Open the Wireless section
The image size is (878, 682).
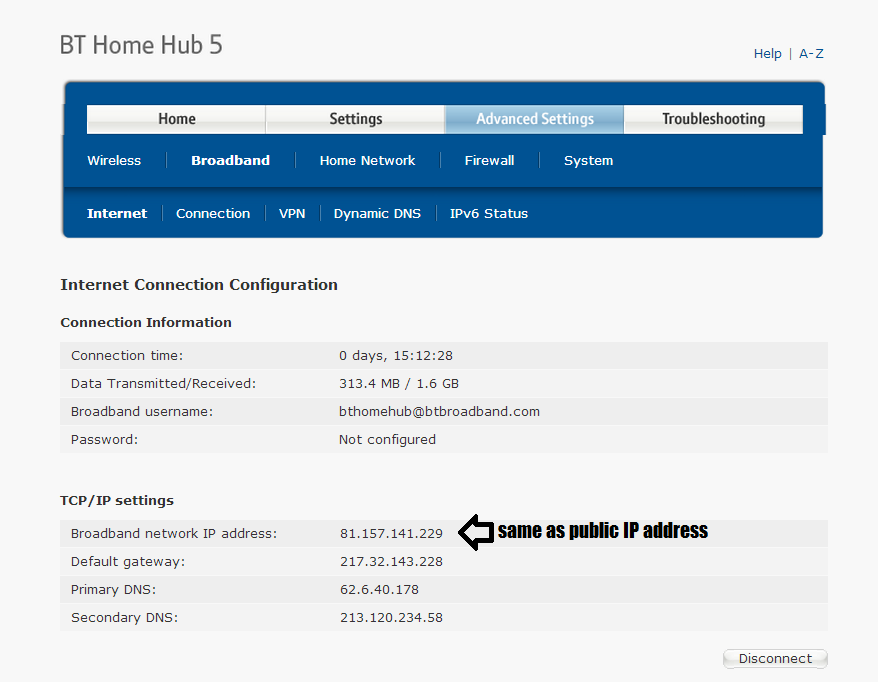click(x=114, y=160)
